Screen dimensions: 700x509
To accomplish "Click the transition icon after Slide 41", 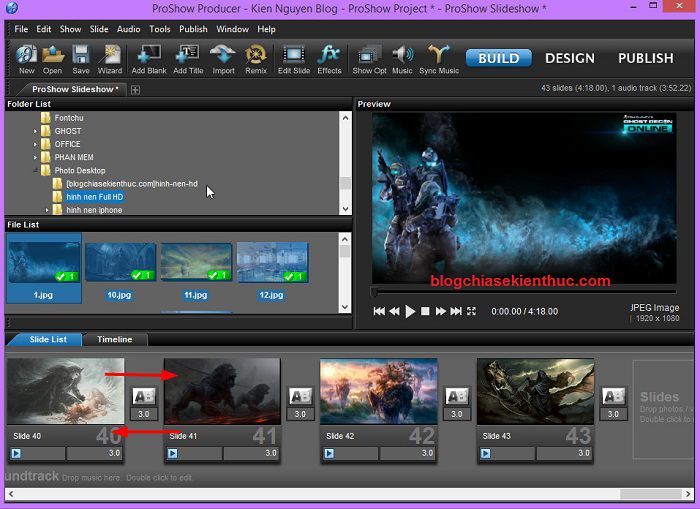I will click(x=300, y=396).
